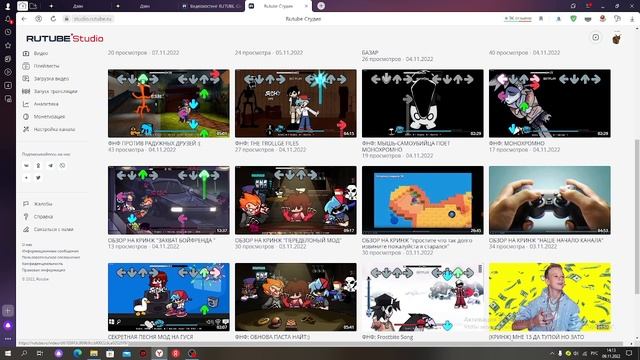The height and width of the screenshot is (360, 640).
Task: Click the Viber social icon in sidebar
Action: pos(62,166)
